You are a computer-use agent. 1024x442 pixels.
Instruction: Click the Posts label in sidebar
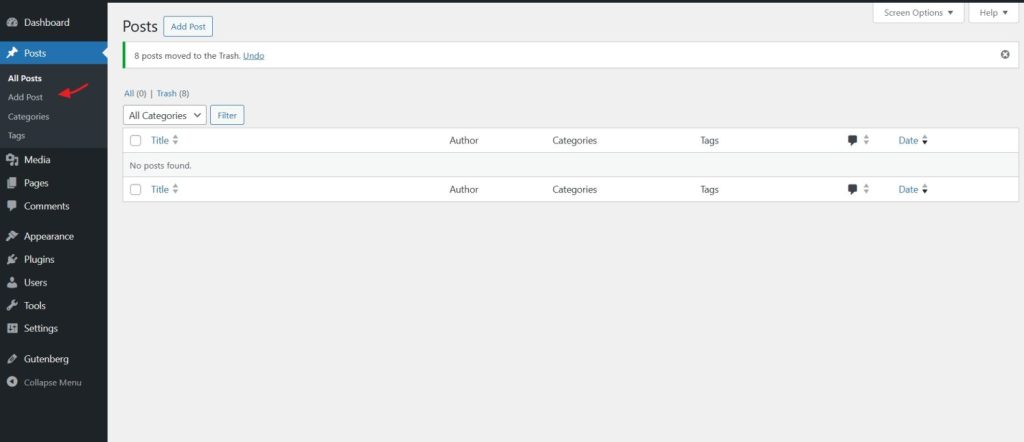point(35,53)
